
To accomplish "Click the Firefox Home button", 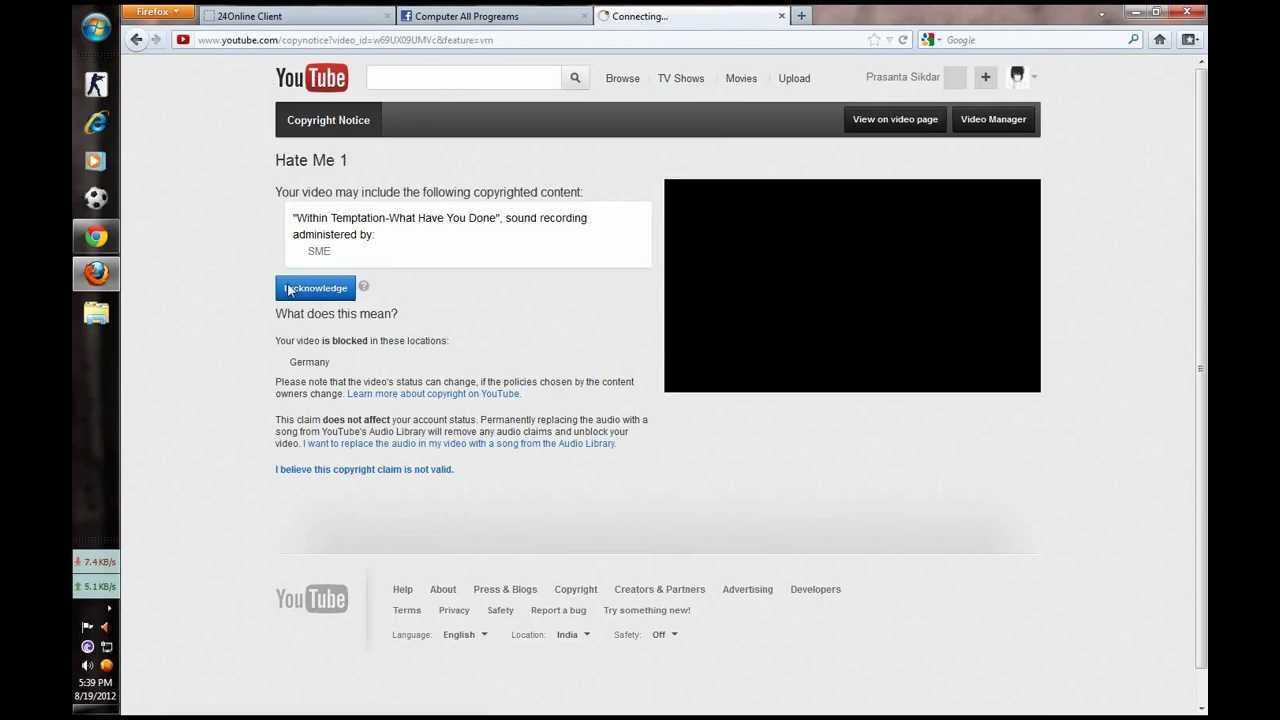I will pos(1160,40).
